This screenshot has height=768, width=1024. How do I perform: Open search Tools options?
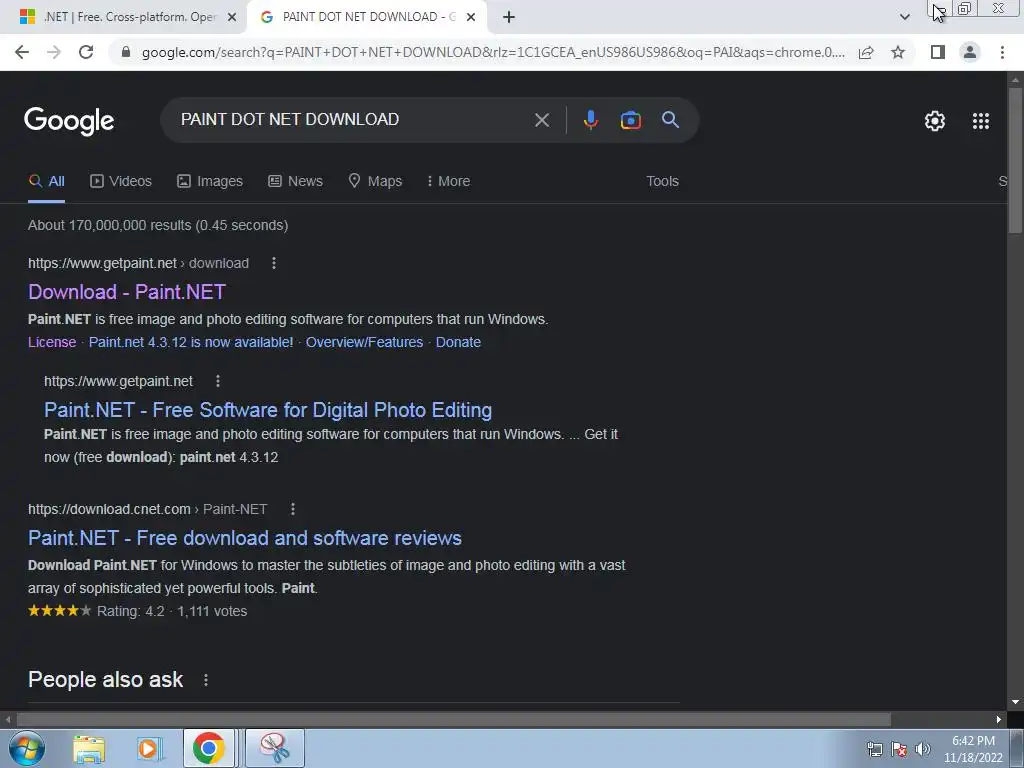pyautogui.click(x=662, y=181)
